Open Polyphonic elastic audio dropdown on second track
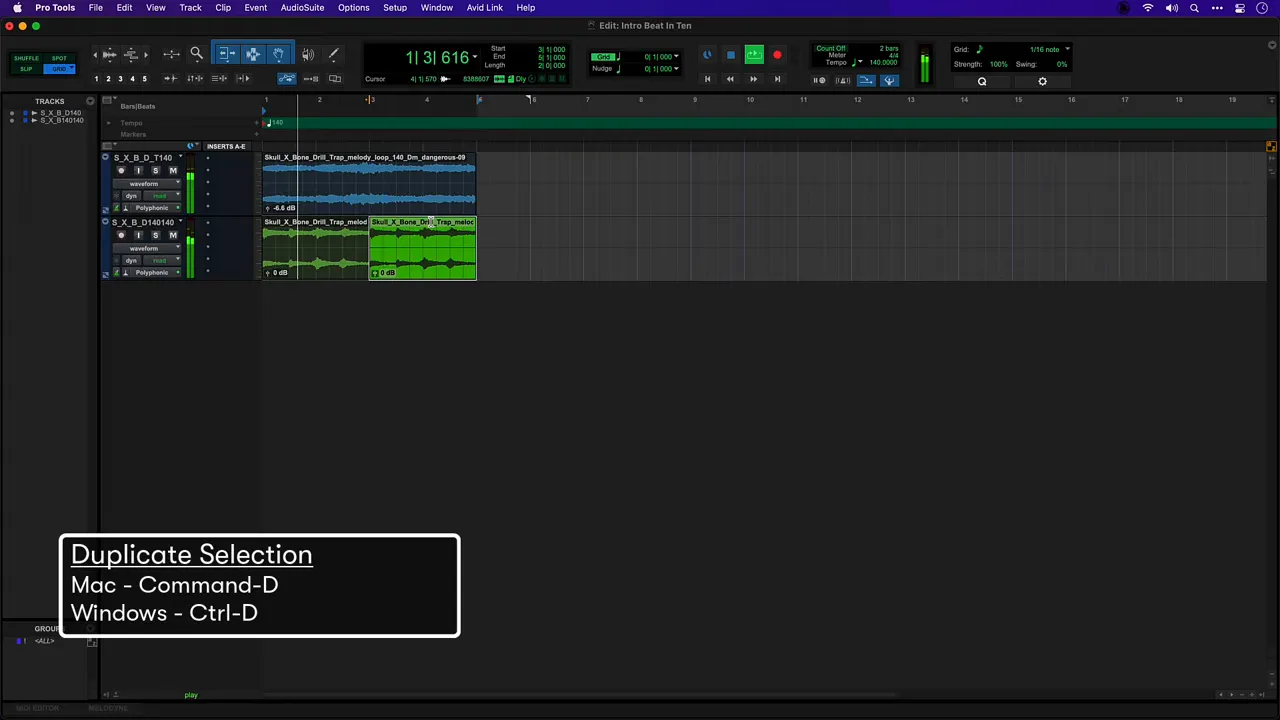 152,273
